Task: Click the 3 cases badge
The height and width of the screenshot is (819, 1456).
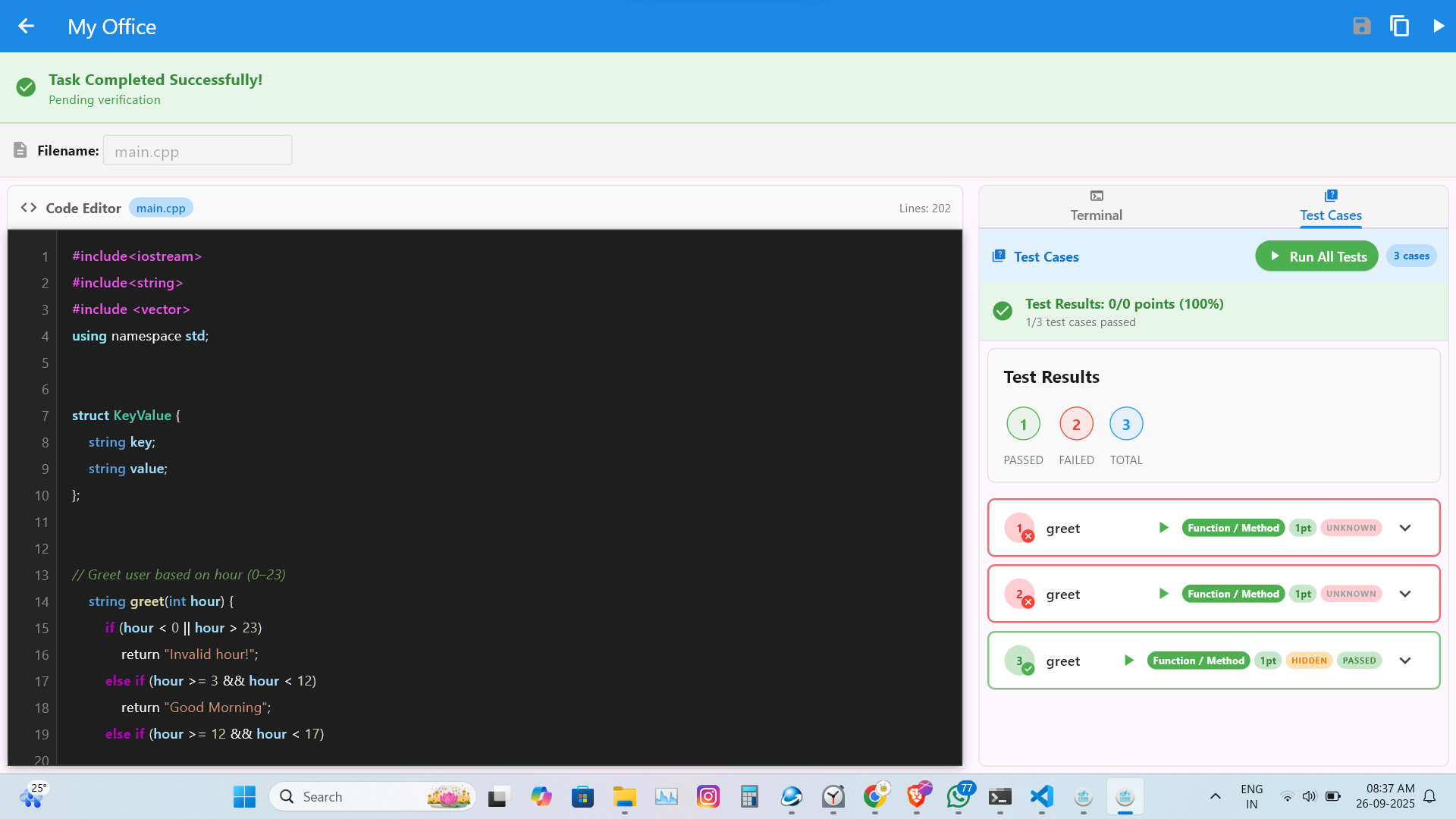Action: (1411, 256)
